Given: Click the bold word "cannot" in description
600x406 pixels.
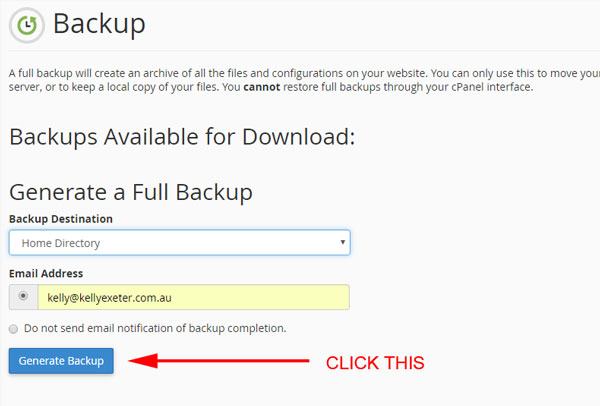Looking at the screenshot, I should pyautogui.click(x=262, y=87).
